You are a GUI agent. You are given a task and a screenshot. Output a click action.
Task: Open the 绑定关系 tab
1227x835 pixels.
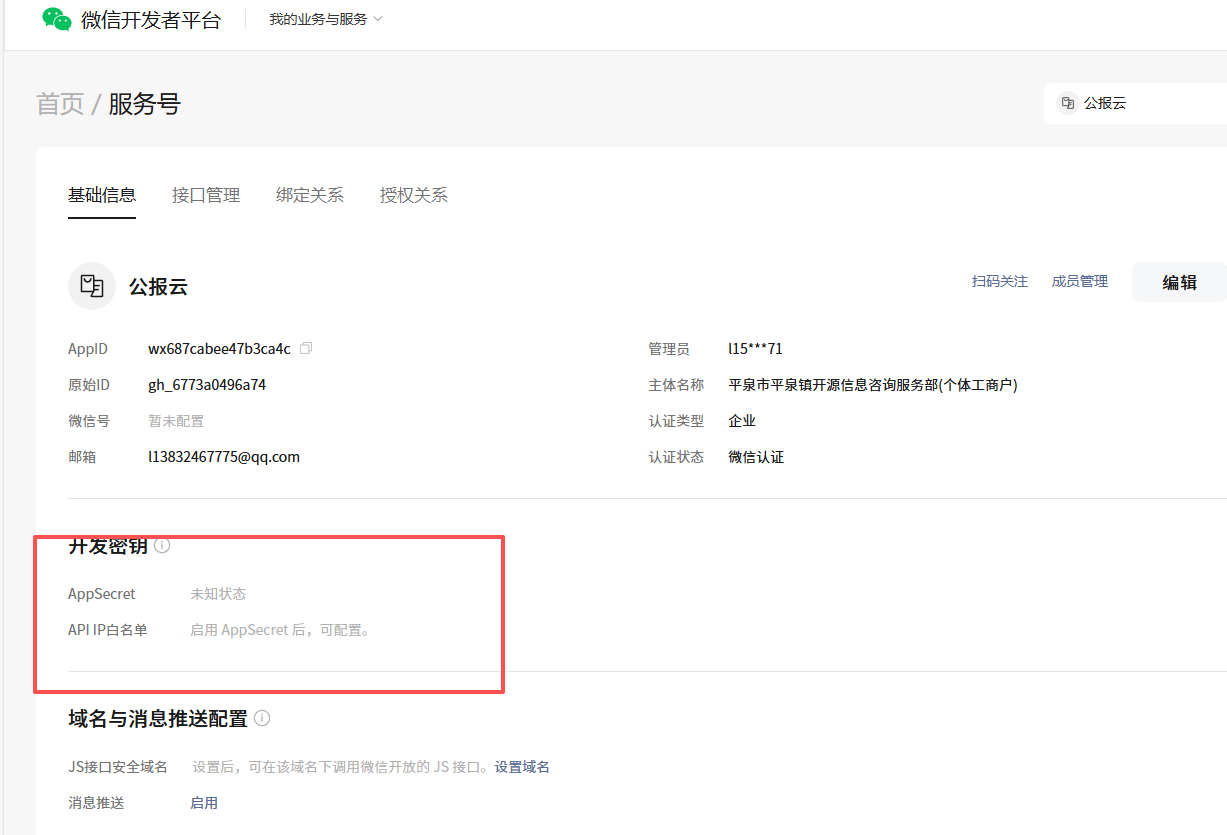310,195
